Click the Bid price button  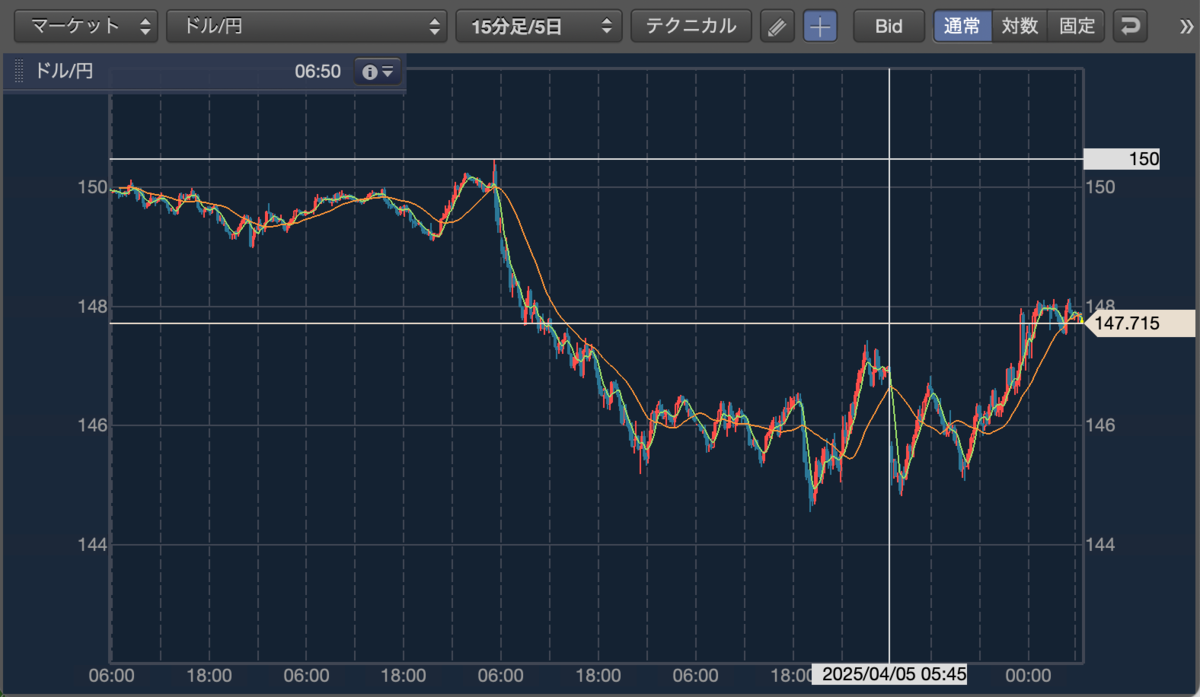click(889, 26)
